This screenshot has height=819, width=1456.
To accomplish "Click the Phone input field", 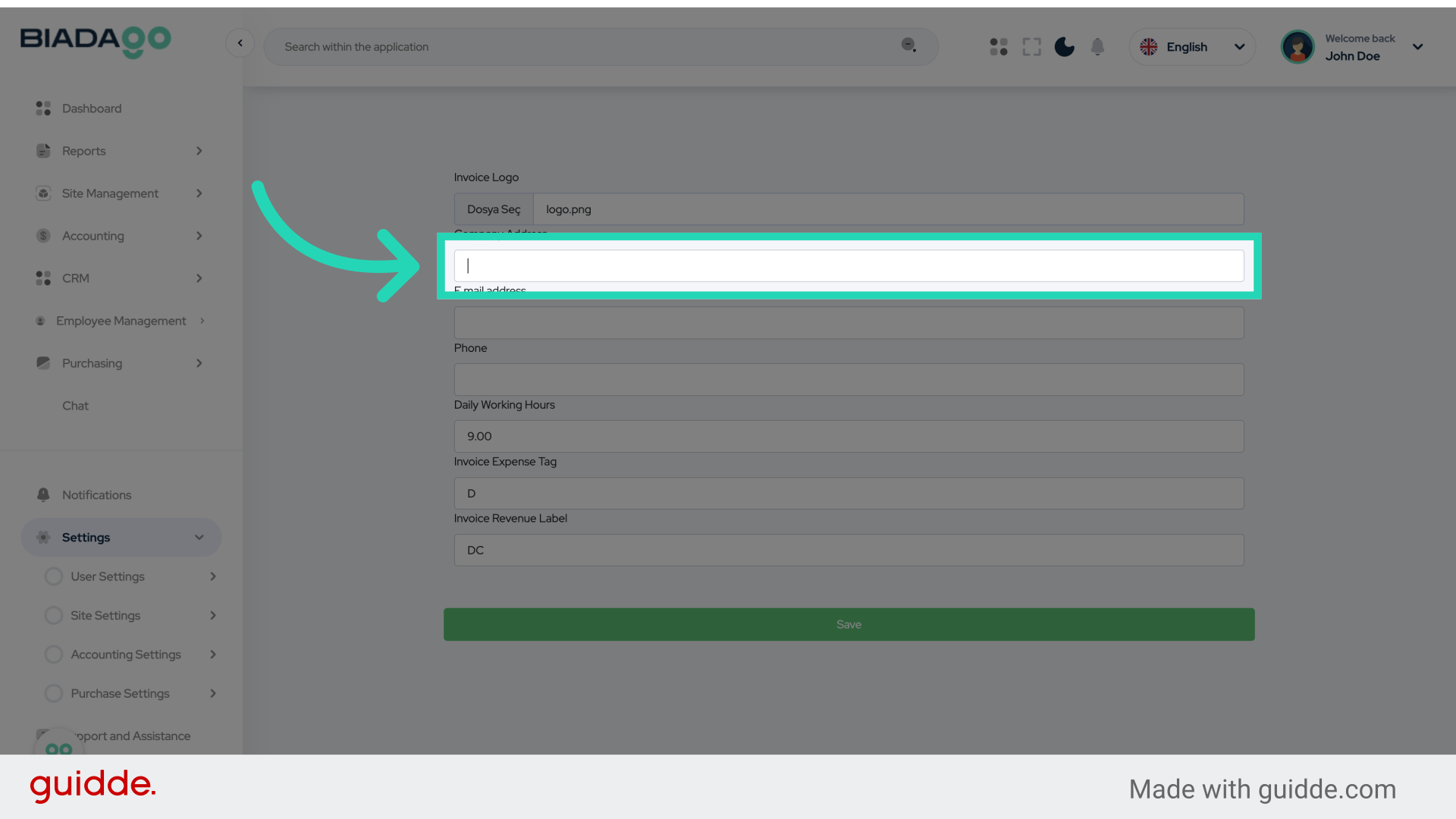I will (x=849, y=380).
